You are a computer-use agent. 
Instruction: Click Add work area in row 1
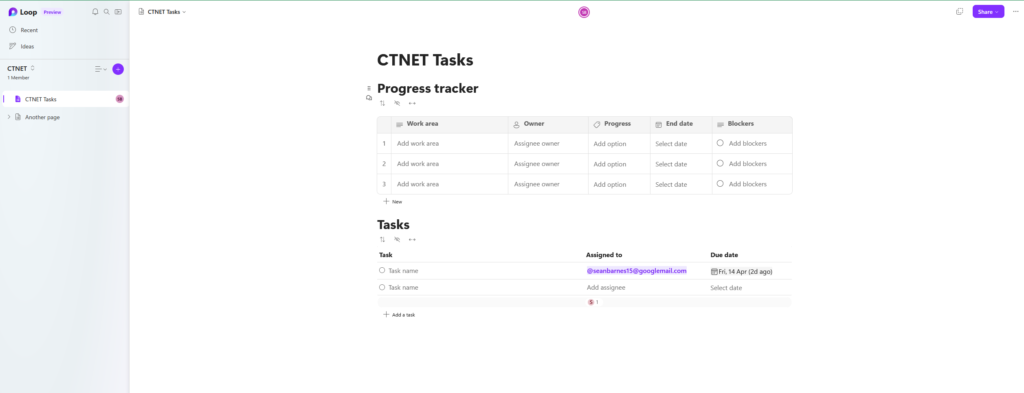418,144
